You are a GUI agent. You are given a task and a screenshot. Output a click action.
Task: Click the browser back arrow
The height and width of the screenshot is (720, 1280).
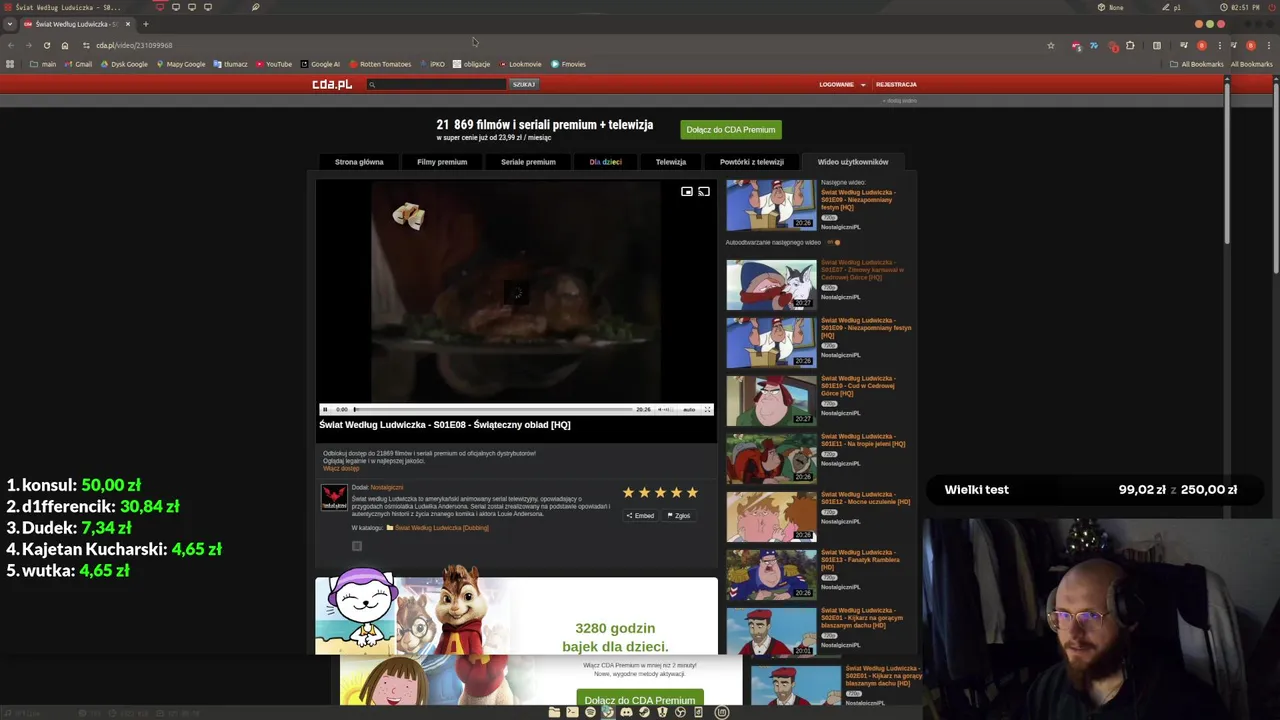(x=10, y=45)
